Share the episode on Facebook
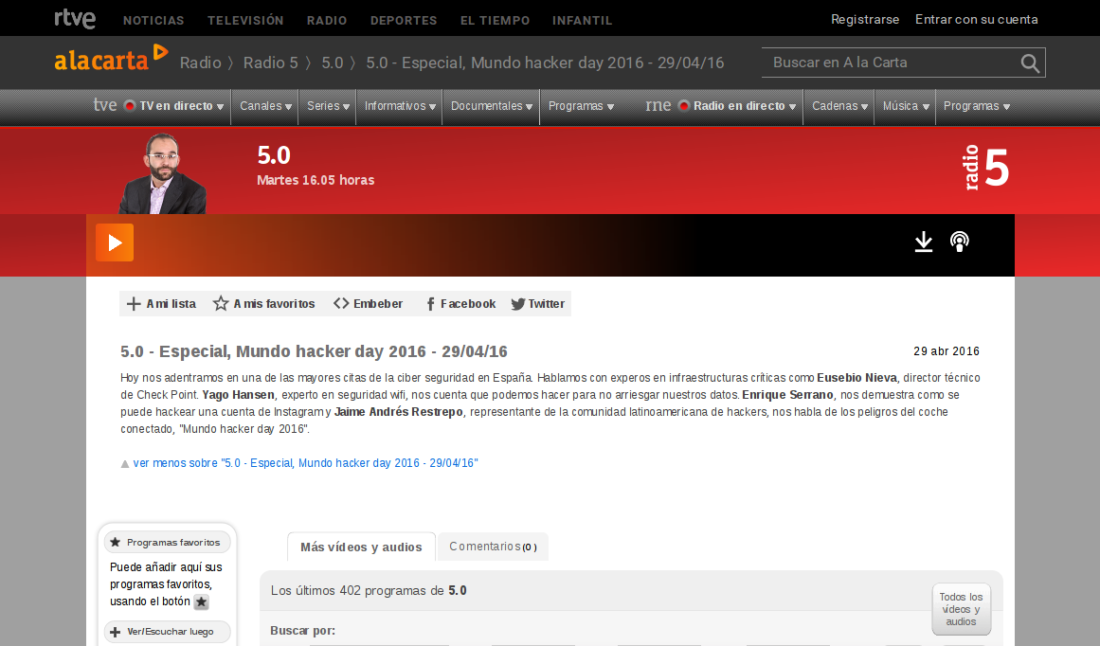The height and width of the screenshot is (646, 1100). coord(460,304)
